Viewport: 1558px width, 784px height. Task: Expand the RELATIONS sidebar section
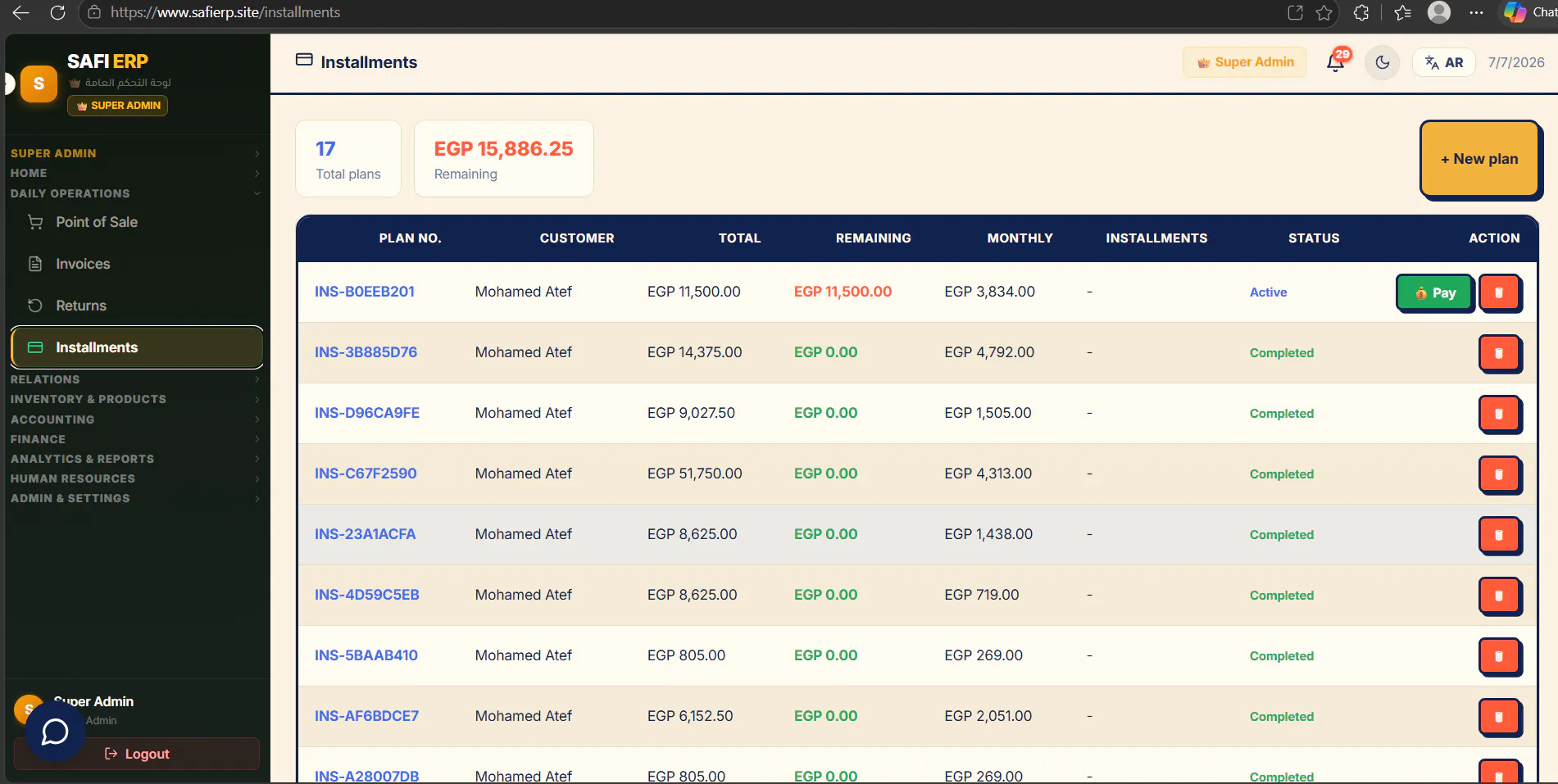[x=135, y=379]
